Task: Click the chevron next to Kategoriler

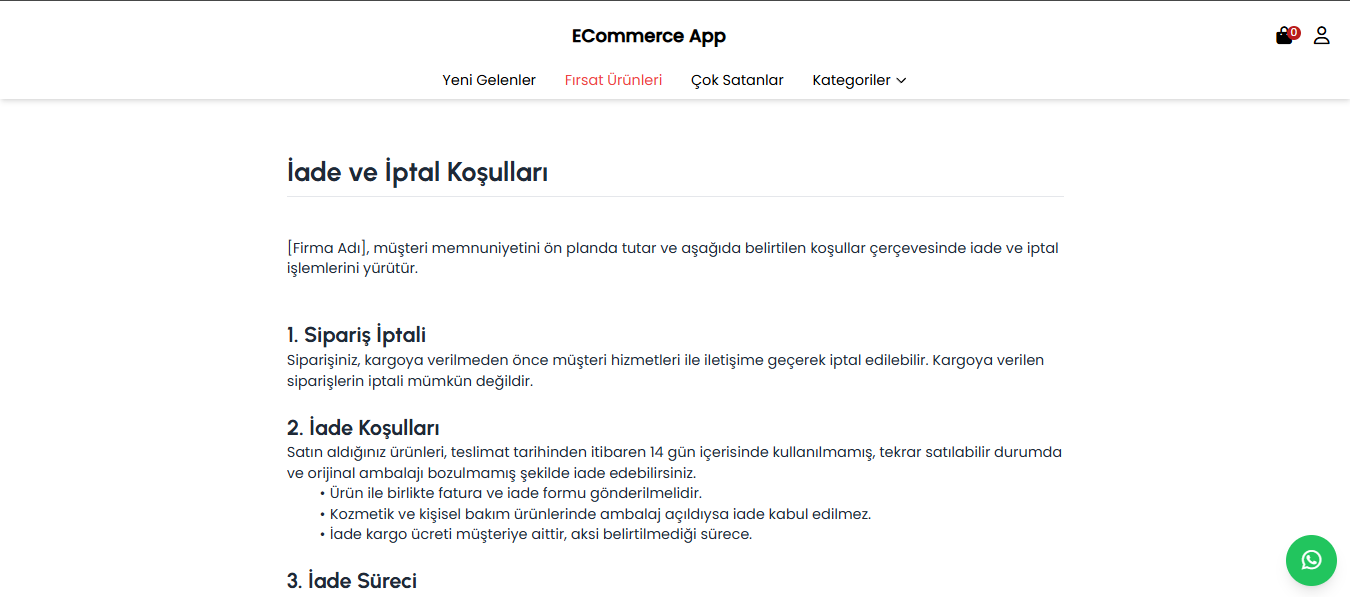Action: coord(902,80)
